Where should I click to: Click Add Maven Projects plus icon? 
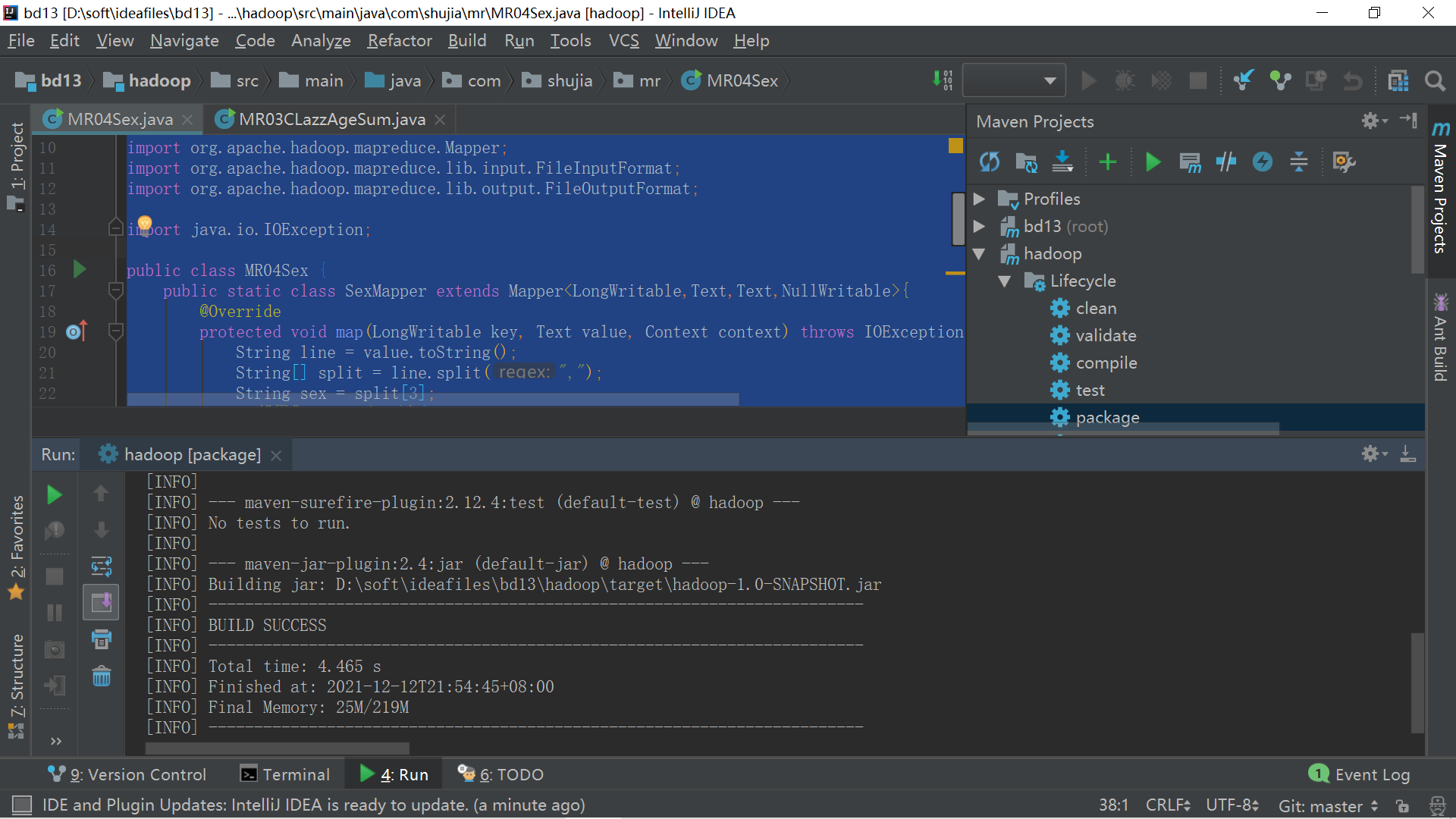1107,162
